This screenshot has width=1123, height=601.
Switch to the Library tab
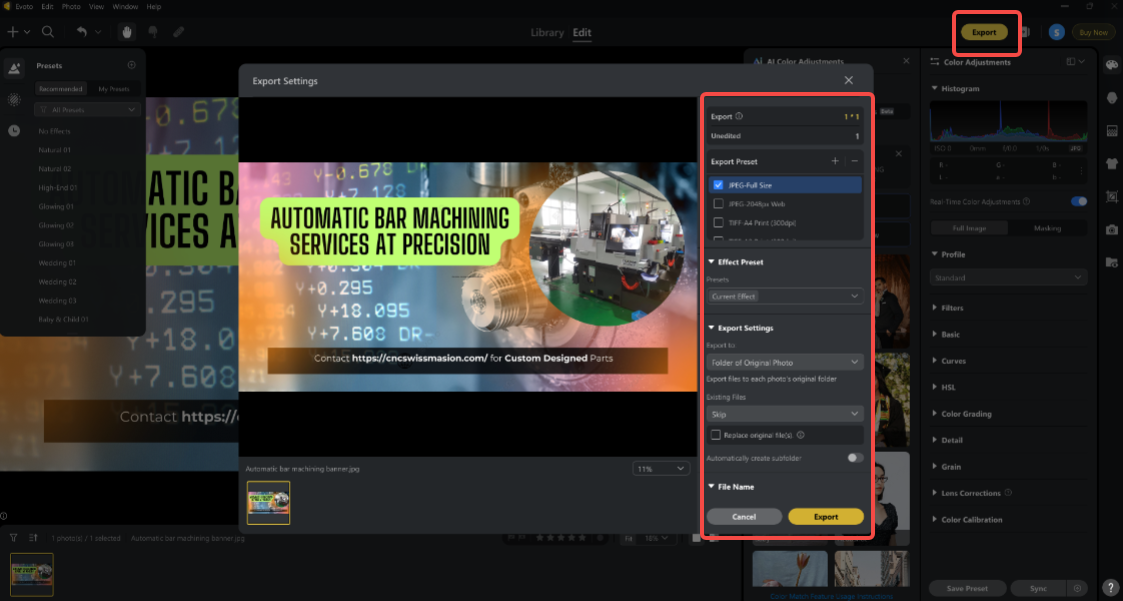coord(547,32)
